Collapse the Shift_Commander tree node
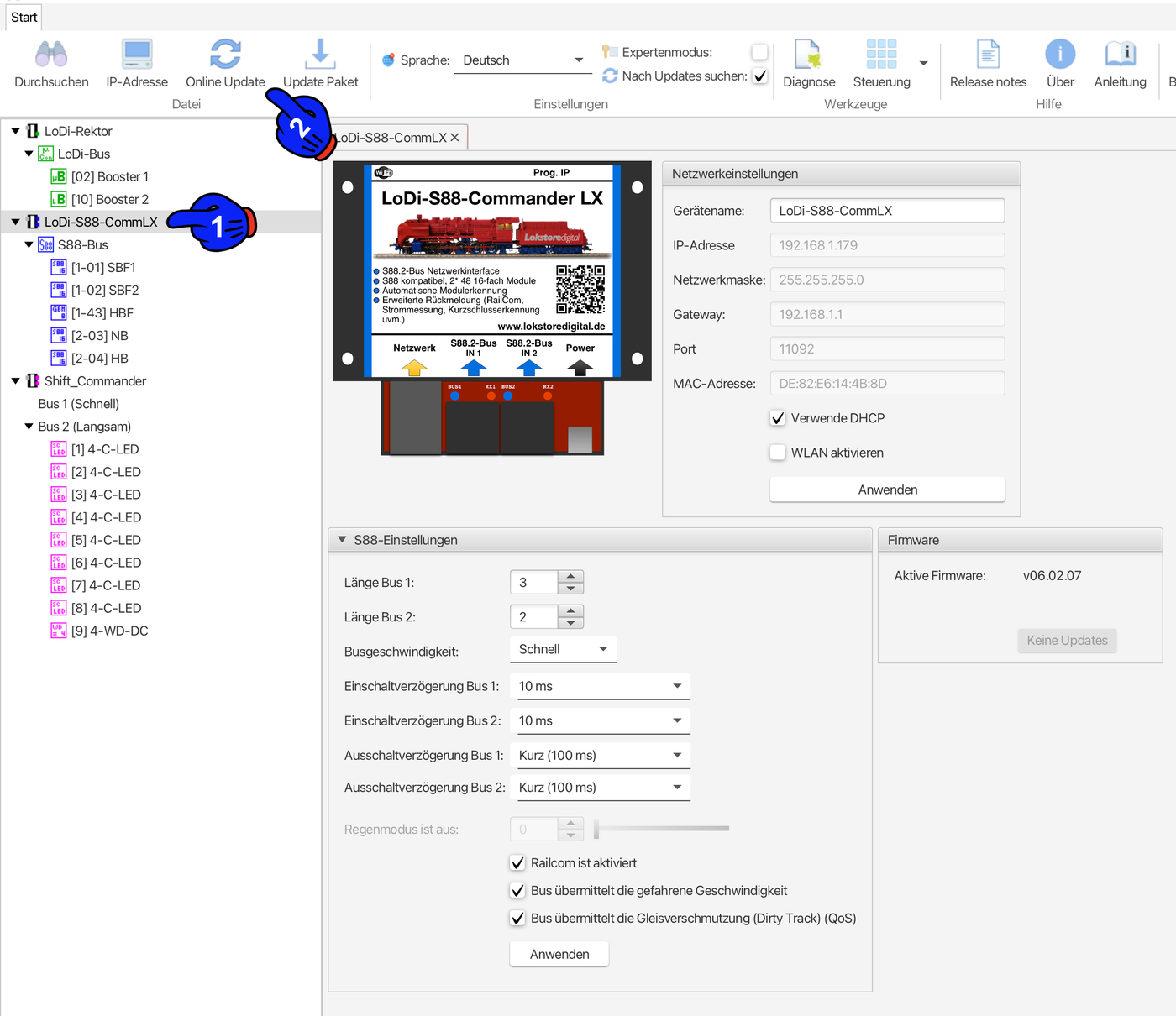Image resolution: width=1176 pixels, height=1016 pixels. click(x=15, y=380)
